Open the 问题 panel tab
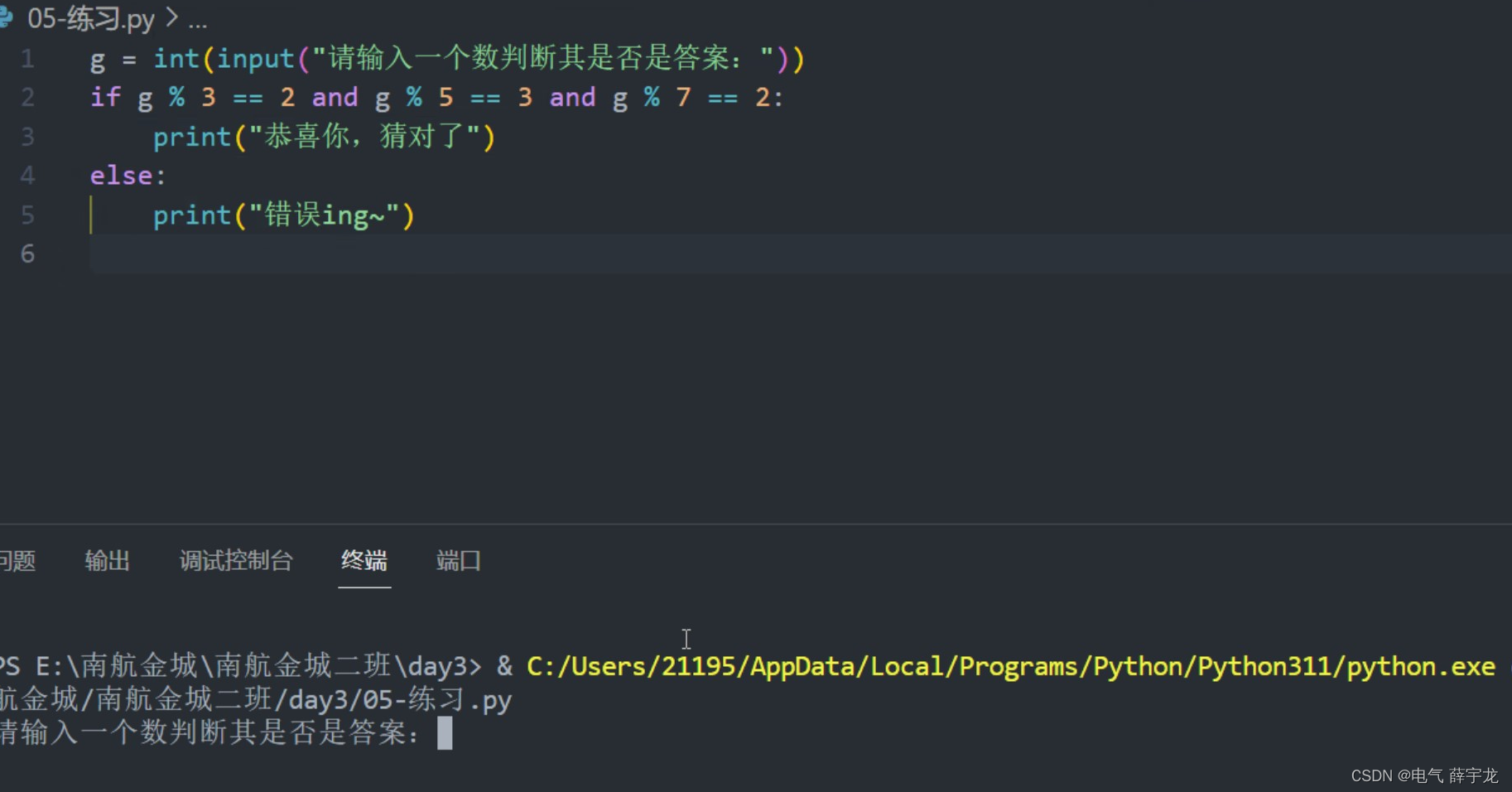 [17, 561]
